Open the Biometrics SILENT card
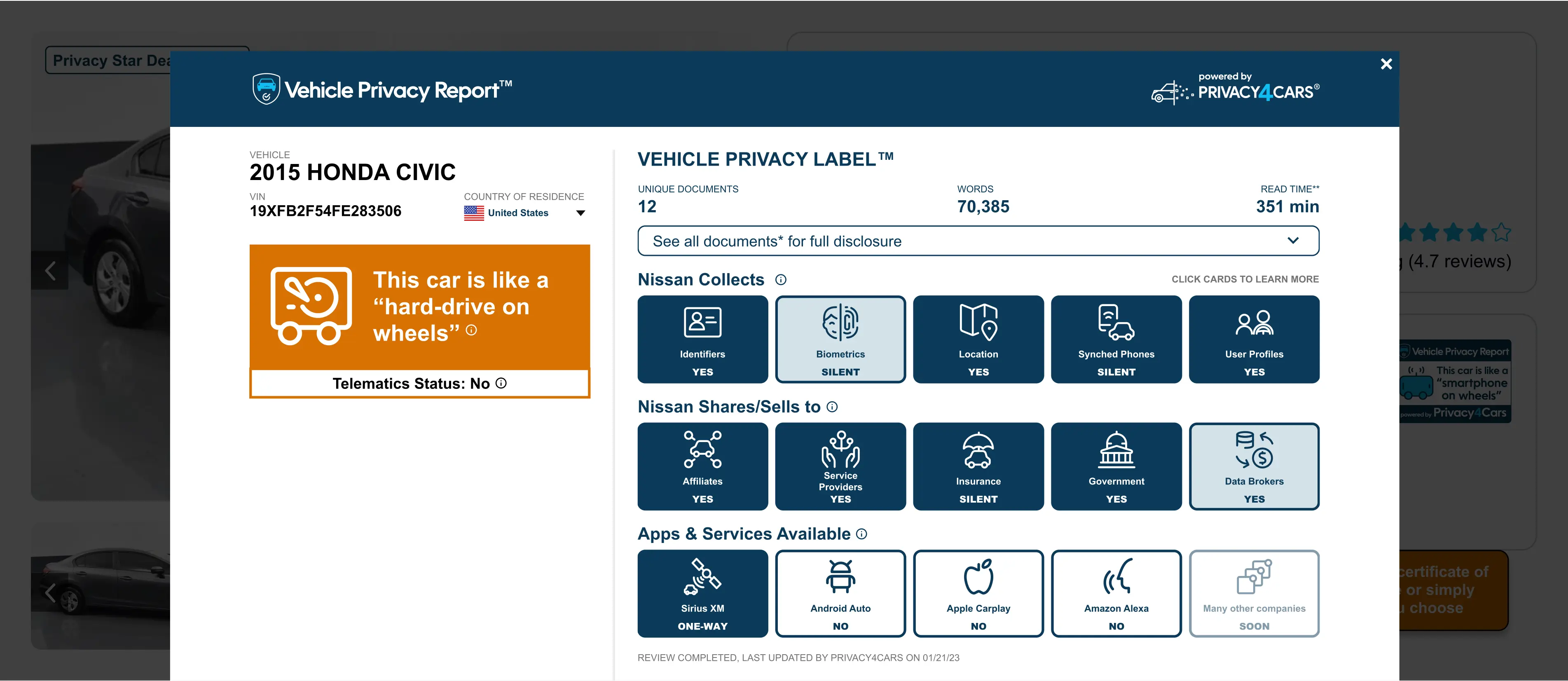Viewport: 1568px width, 681px height. coord(840,339)
